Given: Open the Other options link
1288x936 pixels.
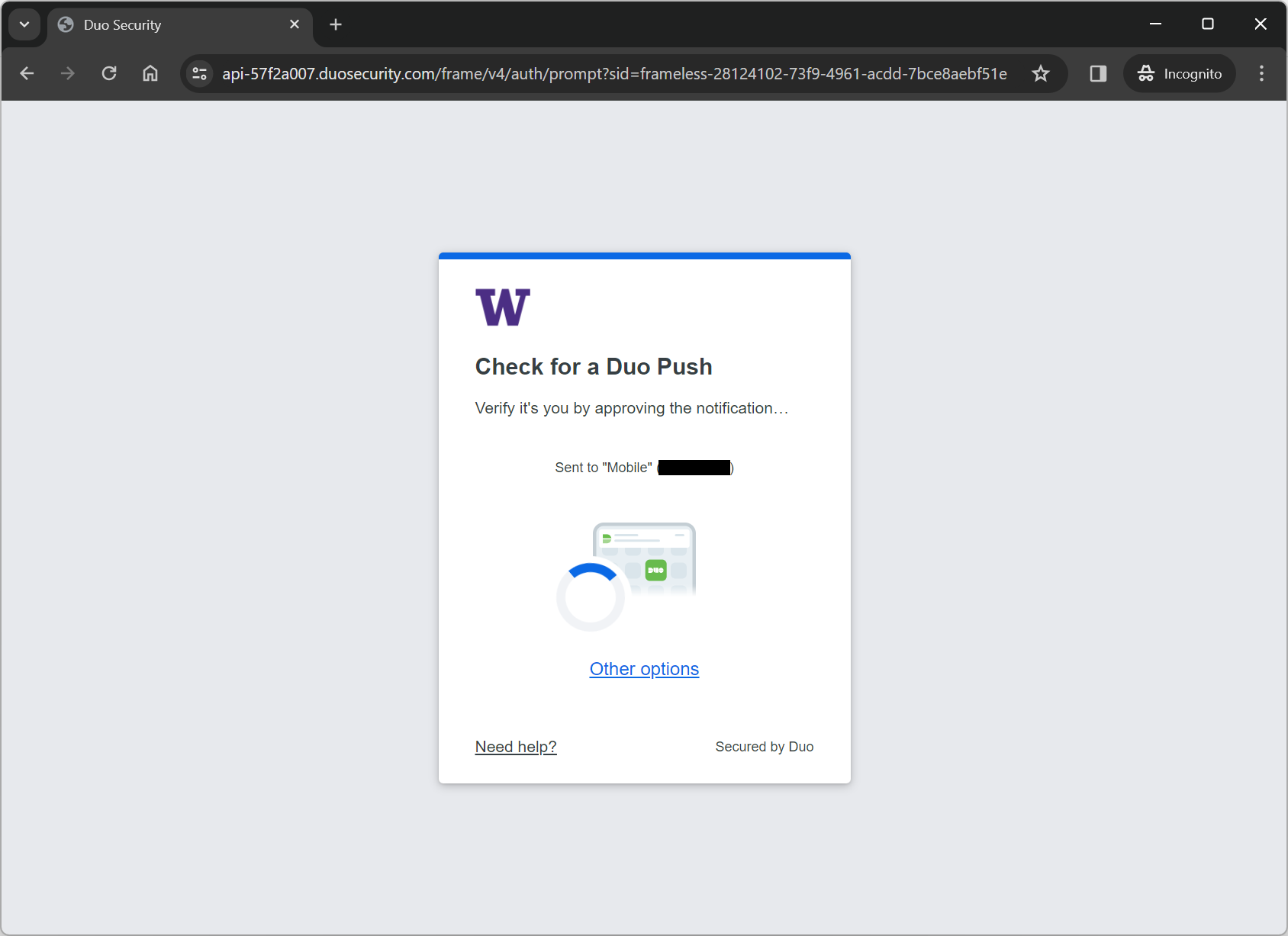Looking at the screenshot, I should coord(644,669).
